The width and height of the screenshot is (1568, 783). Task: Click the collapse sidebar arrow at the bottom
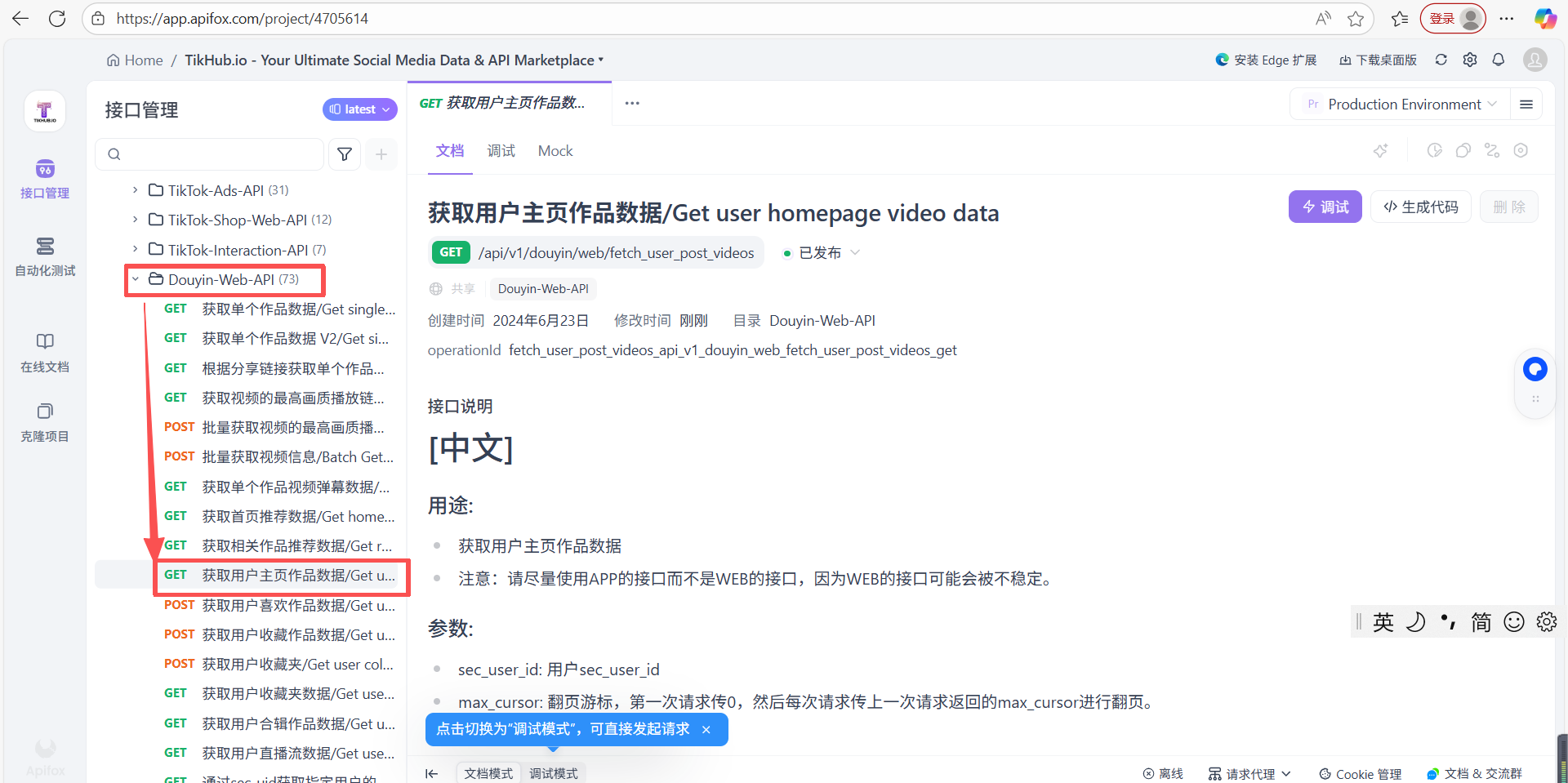click(x=432, y=773)
